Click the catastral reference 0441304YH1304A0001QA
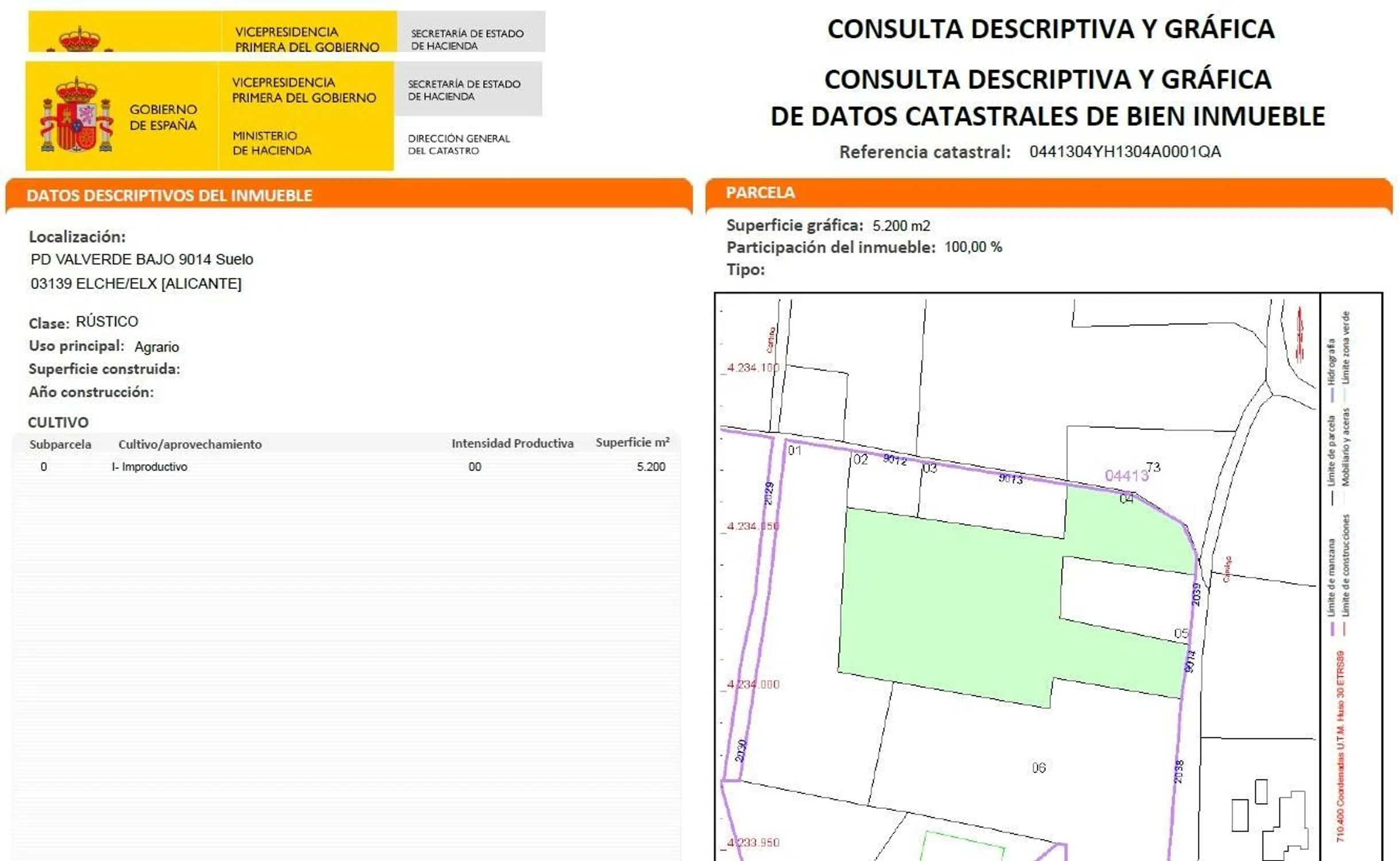This screenshot has width=1400, height=861. [1124, 152]
